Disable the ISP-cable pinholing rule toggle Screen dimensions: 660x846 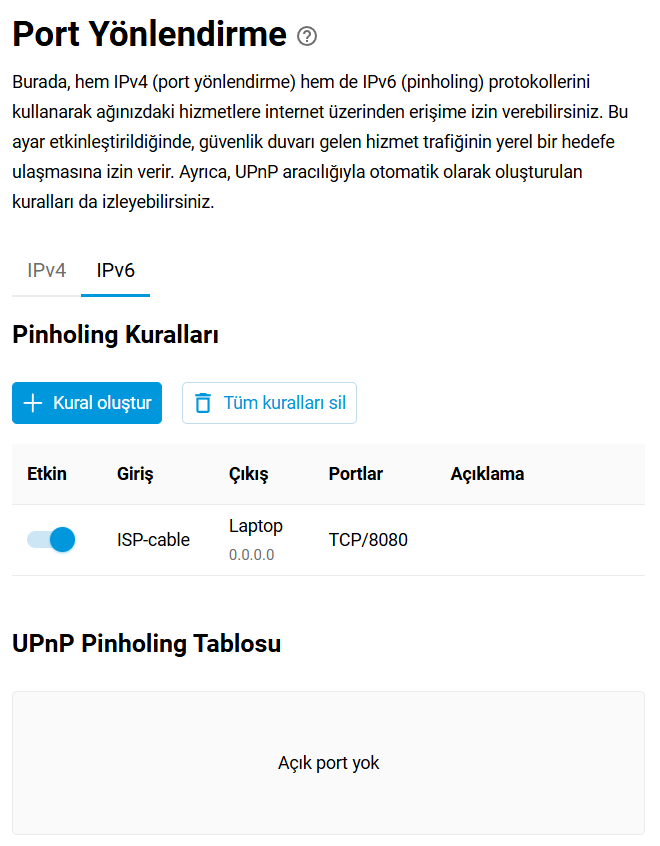(x=51, y=540)
